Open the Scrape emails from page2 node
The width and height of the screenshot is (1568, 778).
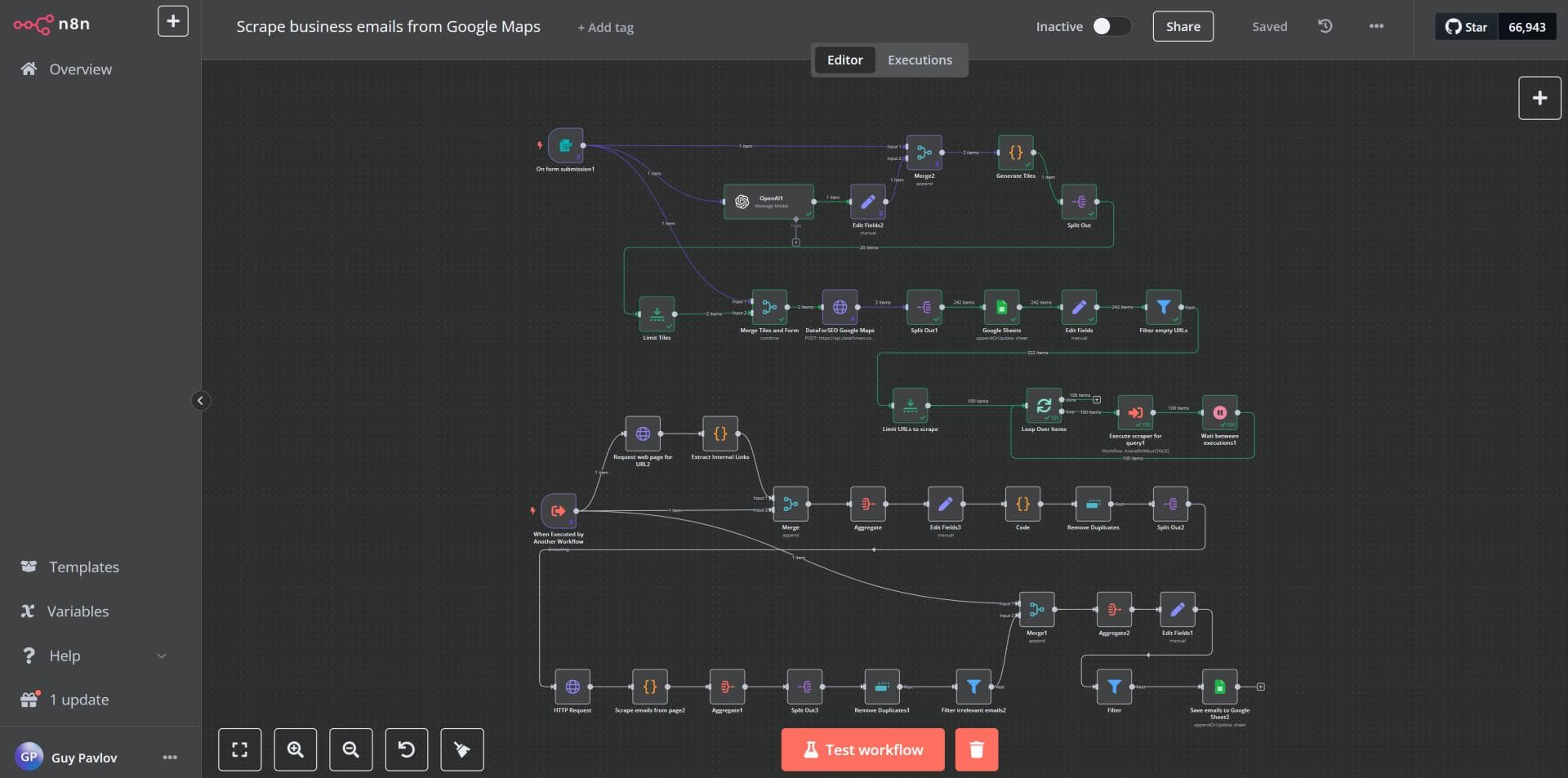(x=650, y=687)
